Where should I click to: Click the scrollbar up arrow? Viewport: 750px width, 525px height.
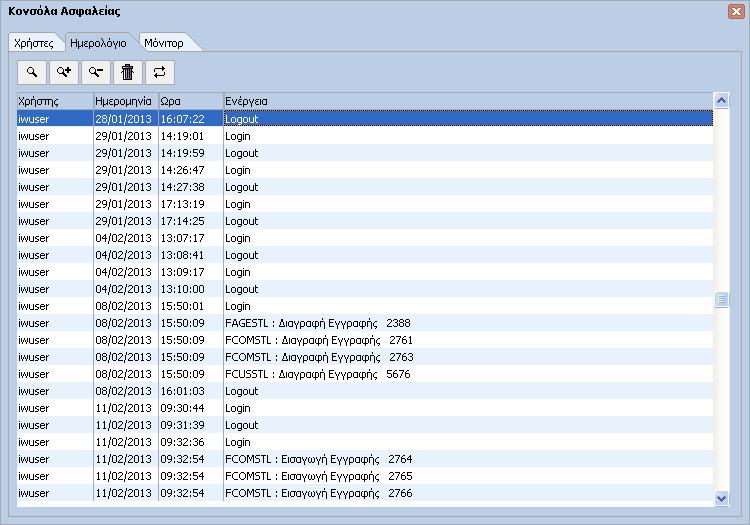coord(721,100)
